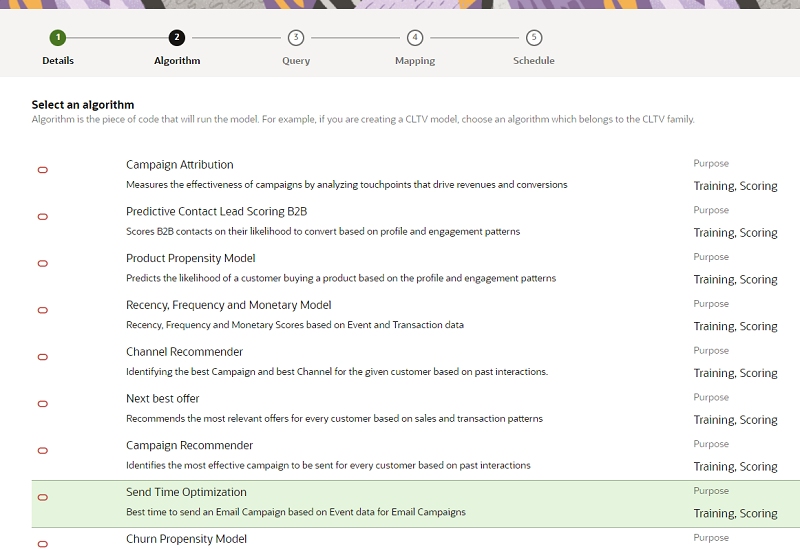Select the Predictive Contact Lead Scoring B2B radio button

pyautogui.click(x=42, y=217)
